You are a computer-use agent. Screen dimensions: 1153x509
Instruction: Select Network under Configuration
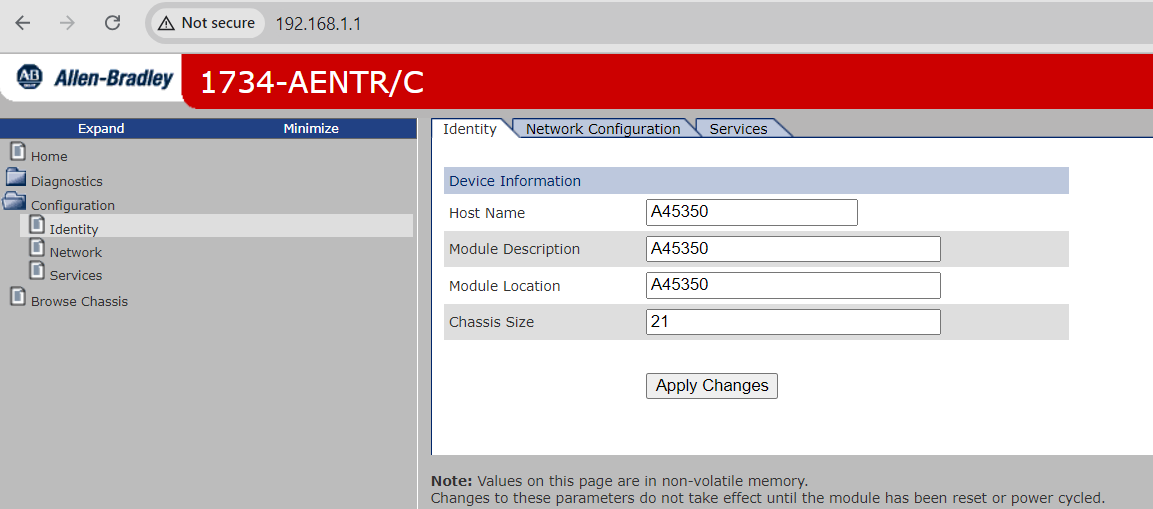[x=76, y=252]
